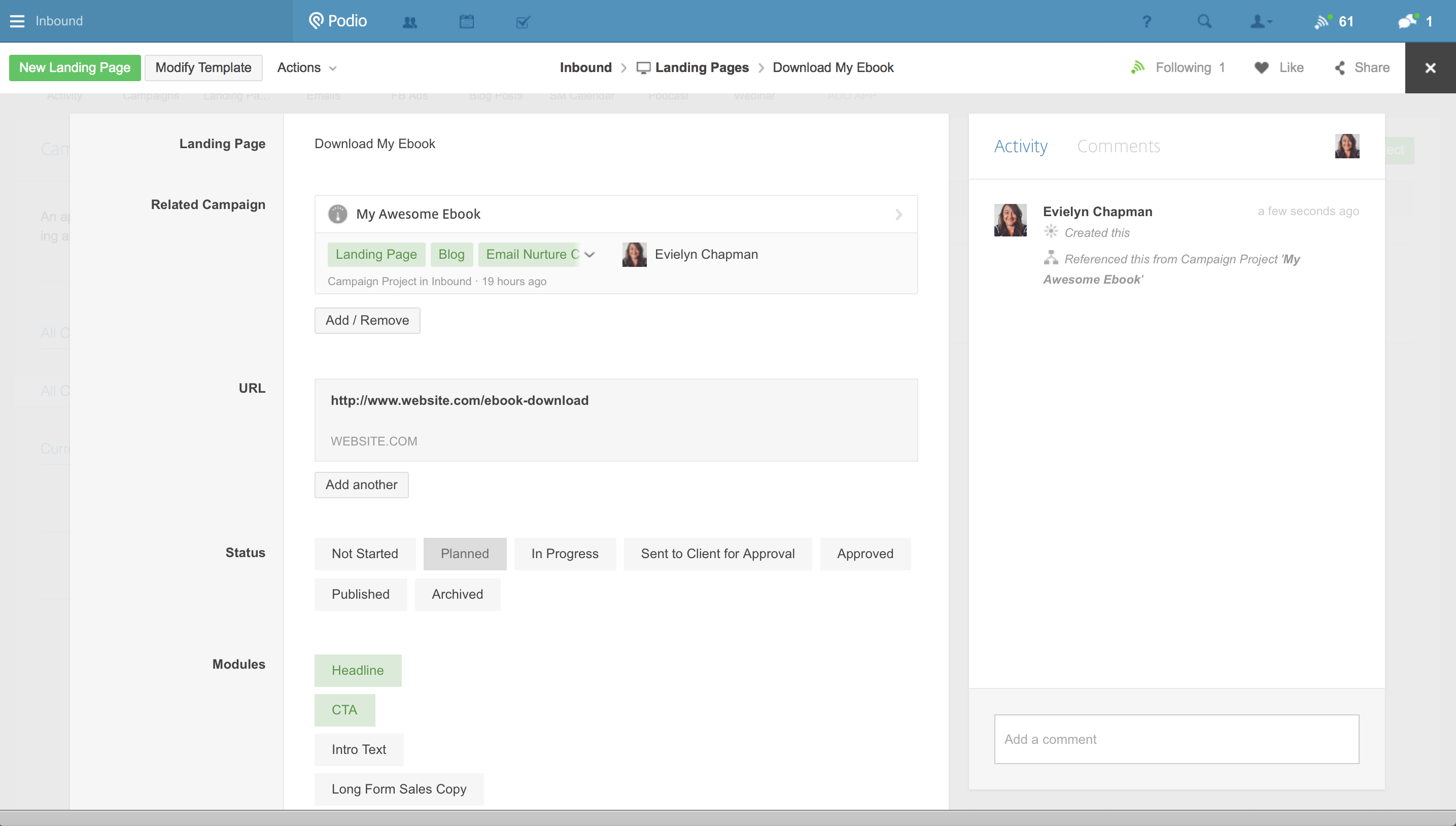Image resolution: width=1456 pixels, height=826 pixels.
Task: Open the tasks checkmark icon
Action: (x=523, y=22)
